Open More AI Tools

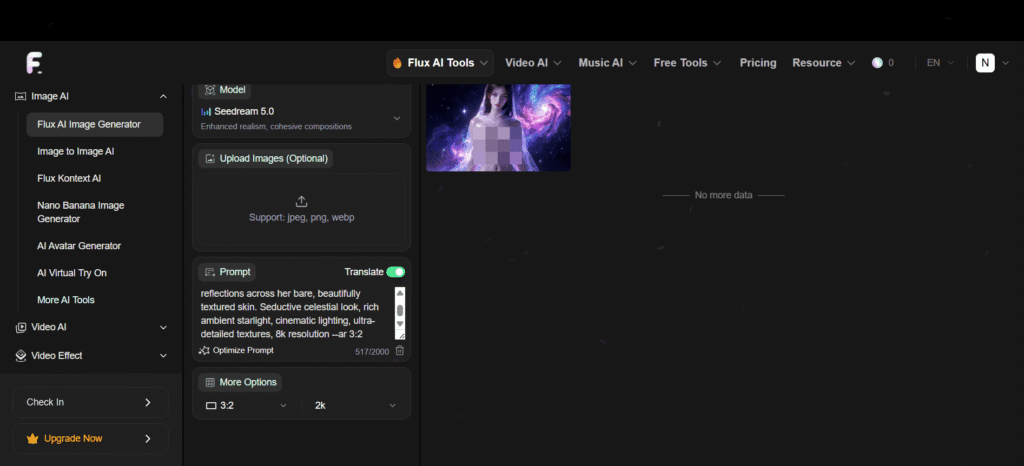point(66,300)
